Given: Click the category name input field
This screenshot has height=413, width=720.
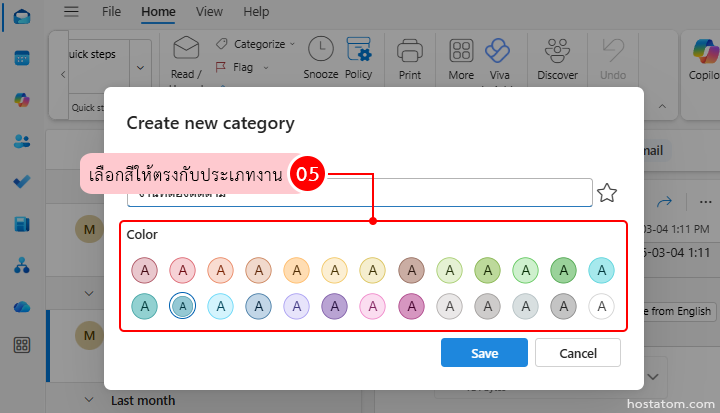Looking at the screenshot, I should tap(360, 193).
